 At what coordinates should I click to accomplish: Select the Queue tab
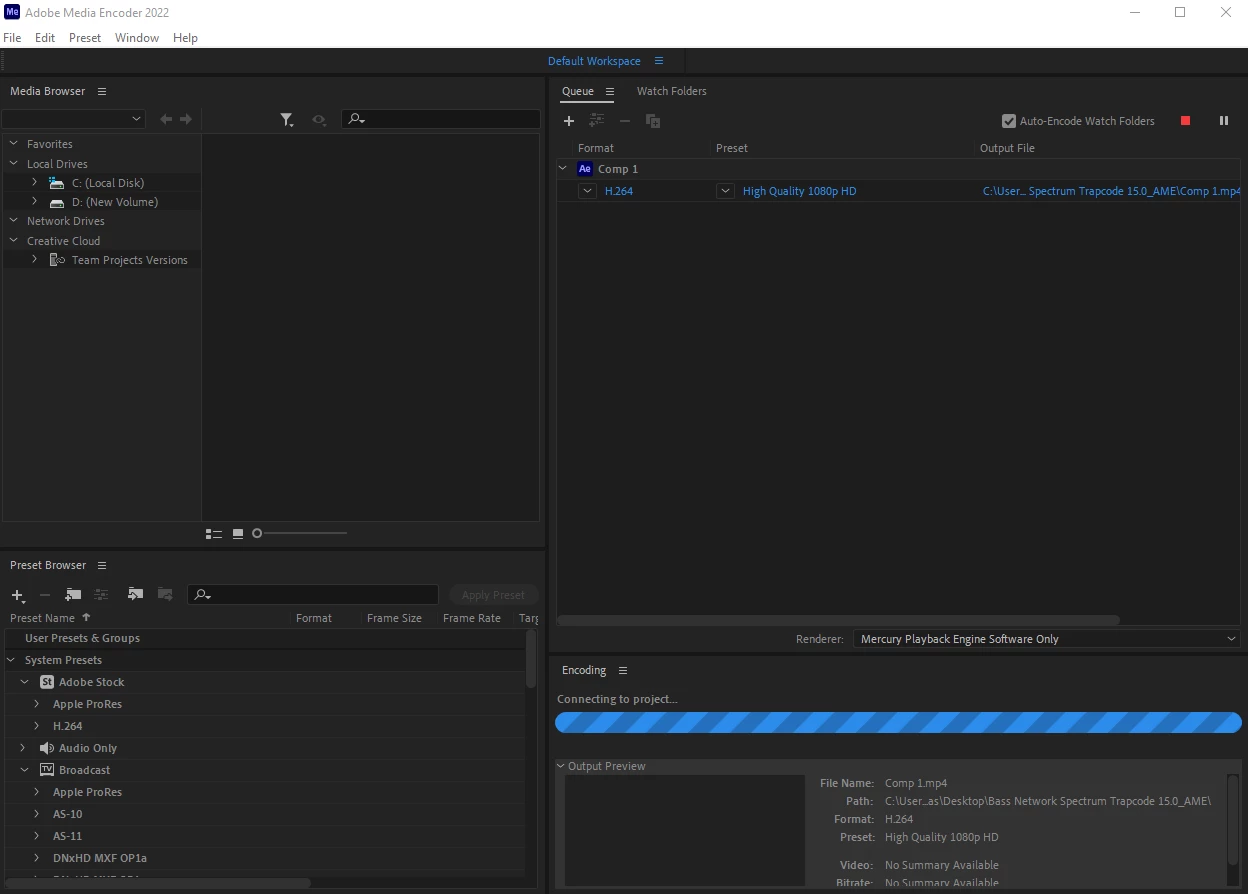tap(578, 91)
